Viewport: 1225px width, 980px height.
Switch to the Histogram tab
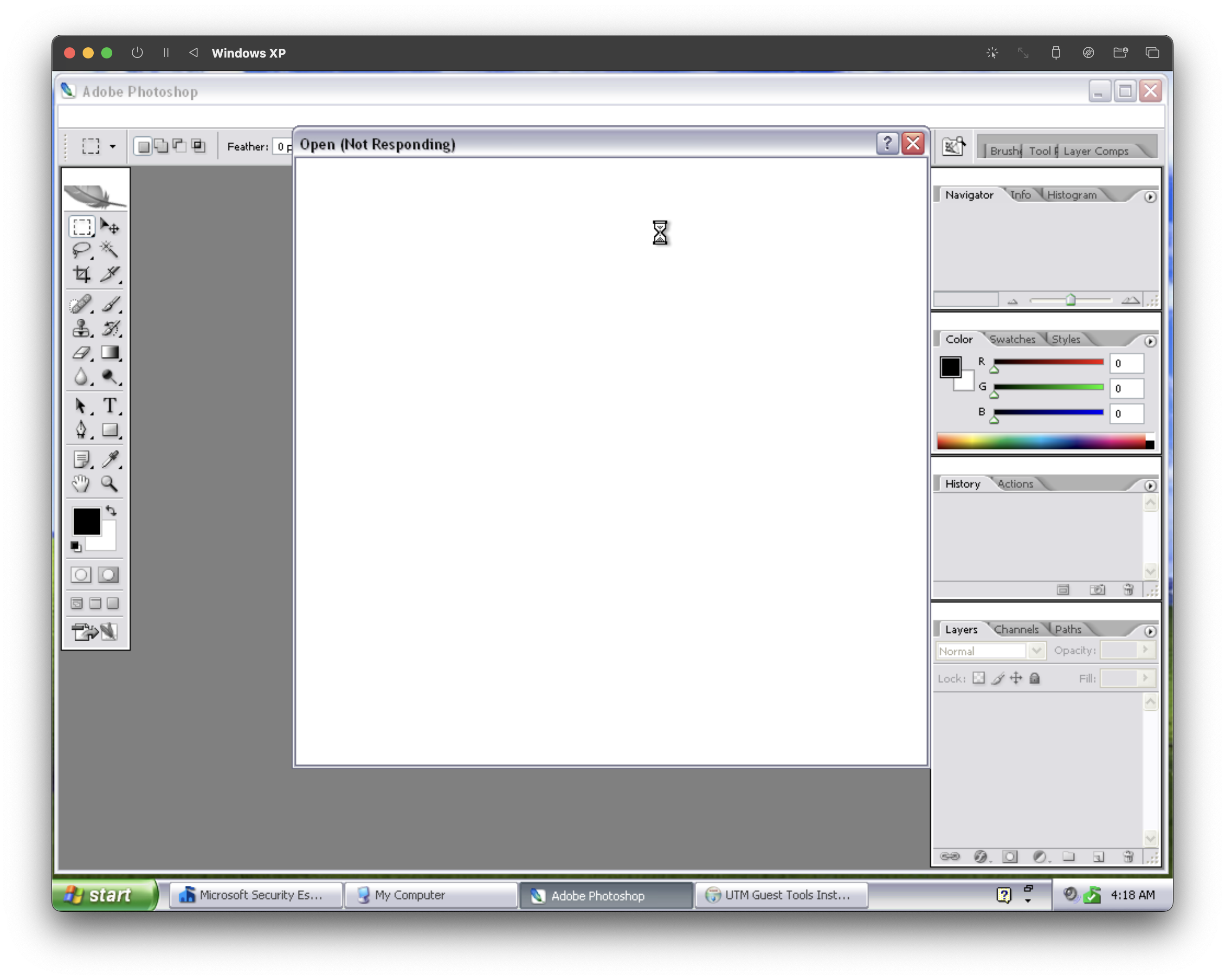click(1071, 195)
